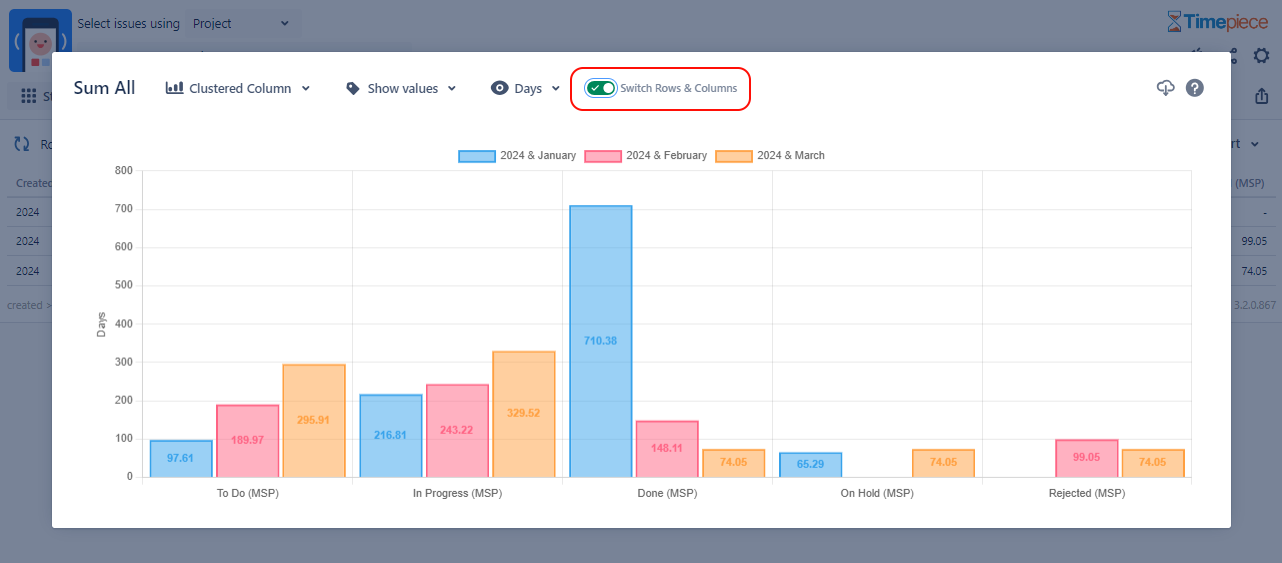This screenshot has width=1282, height=563.
Task: Click the export share icon
Action: [x=1261, y=96]
